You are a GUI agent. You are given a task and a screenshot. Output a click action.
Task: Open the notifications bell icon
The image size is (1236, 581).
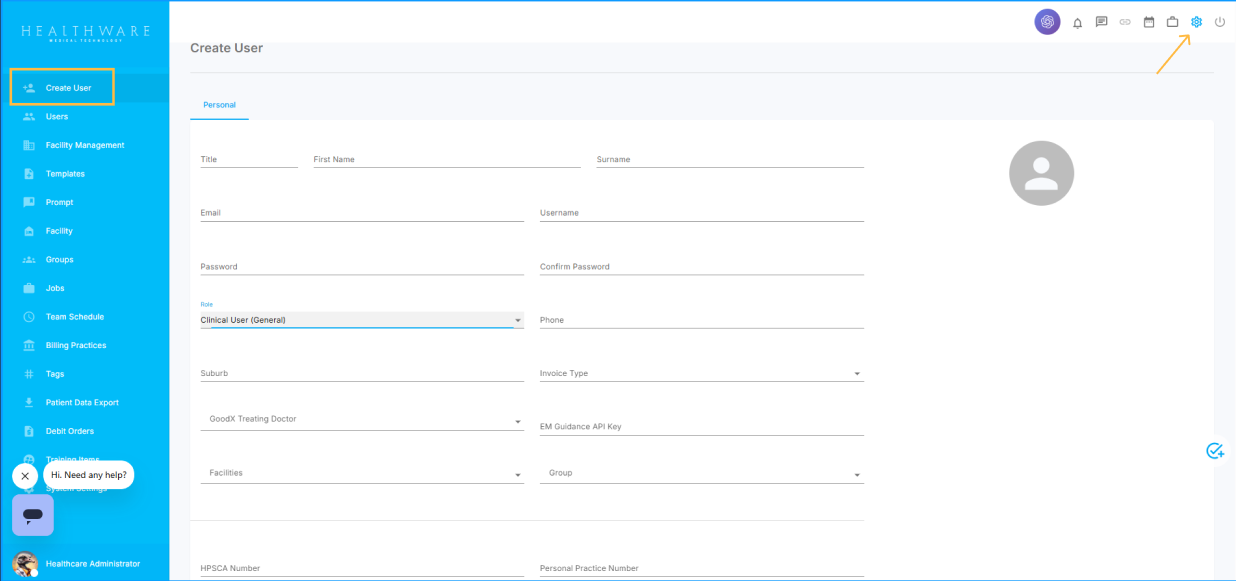coord(1077,22)
